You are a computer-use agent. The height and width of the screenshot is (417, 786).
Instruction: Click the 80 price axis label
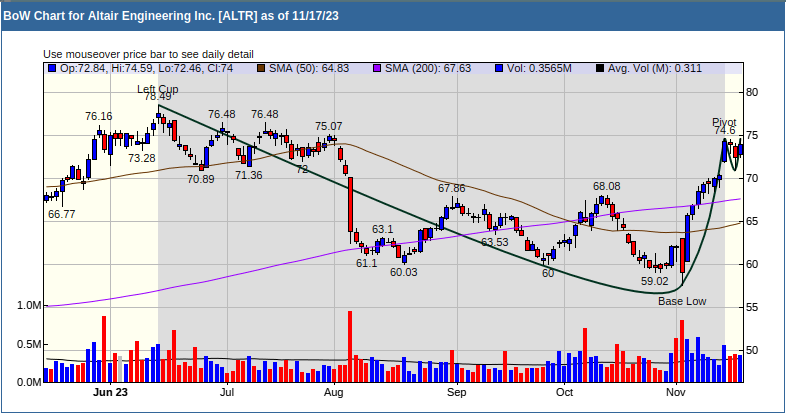tap(752, 92)
